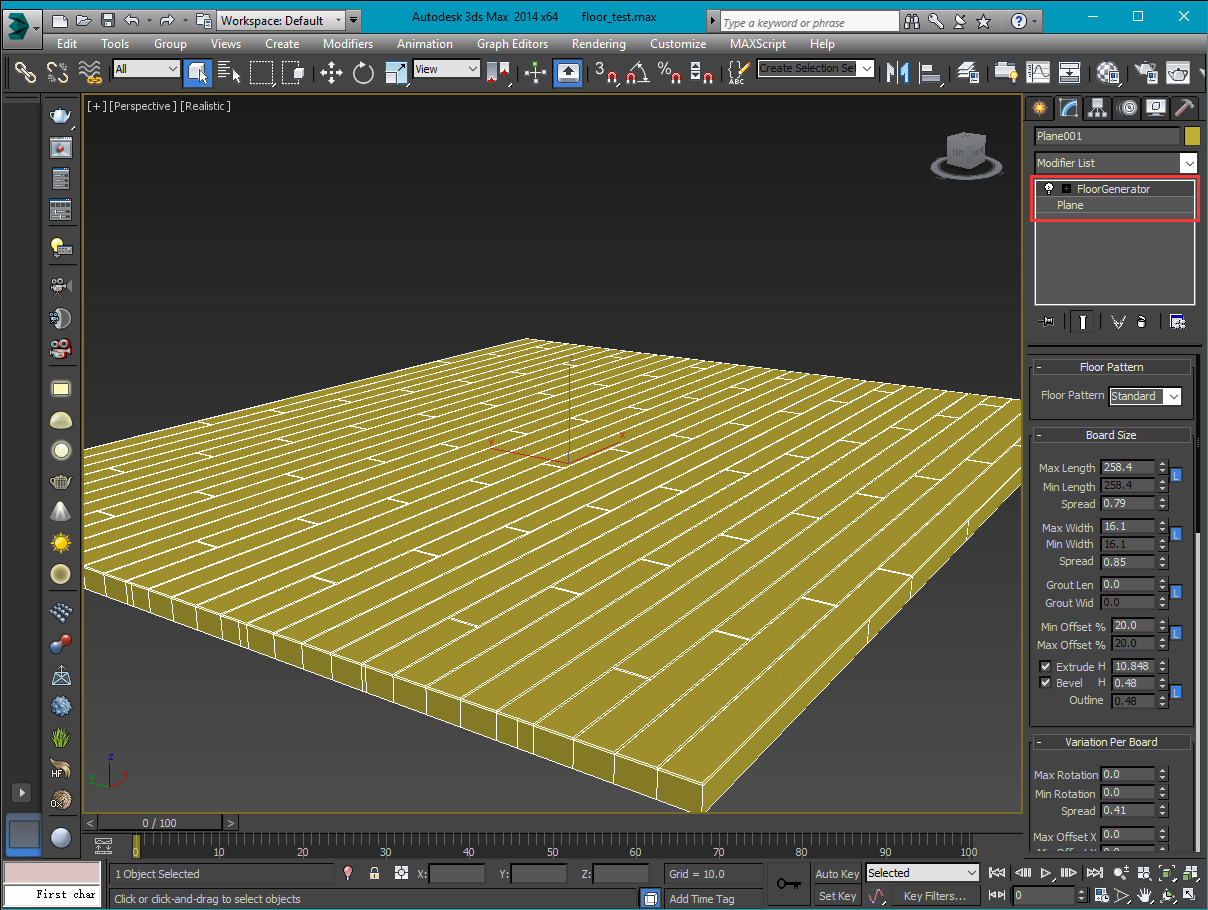Click the Select Object arrow tool
Viewport: 1208px width, 910px height.
(197, 71)
